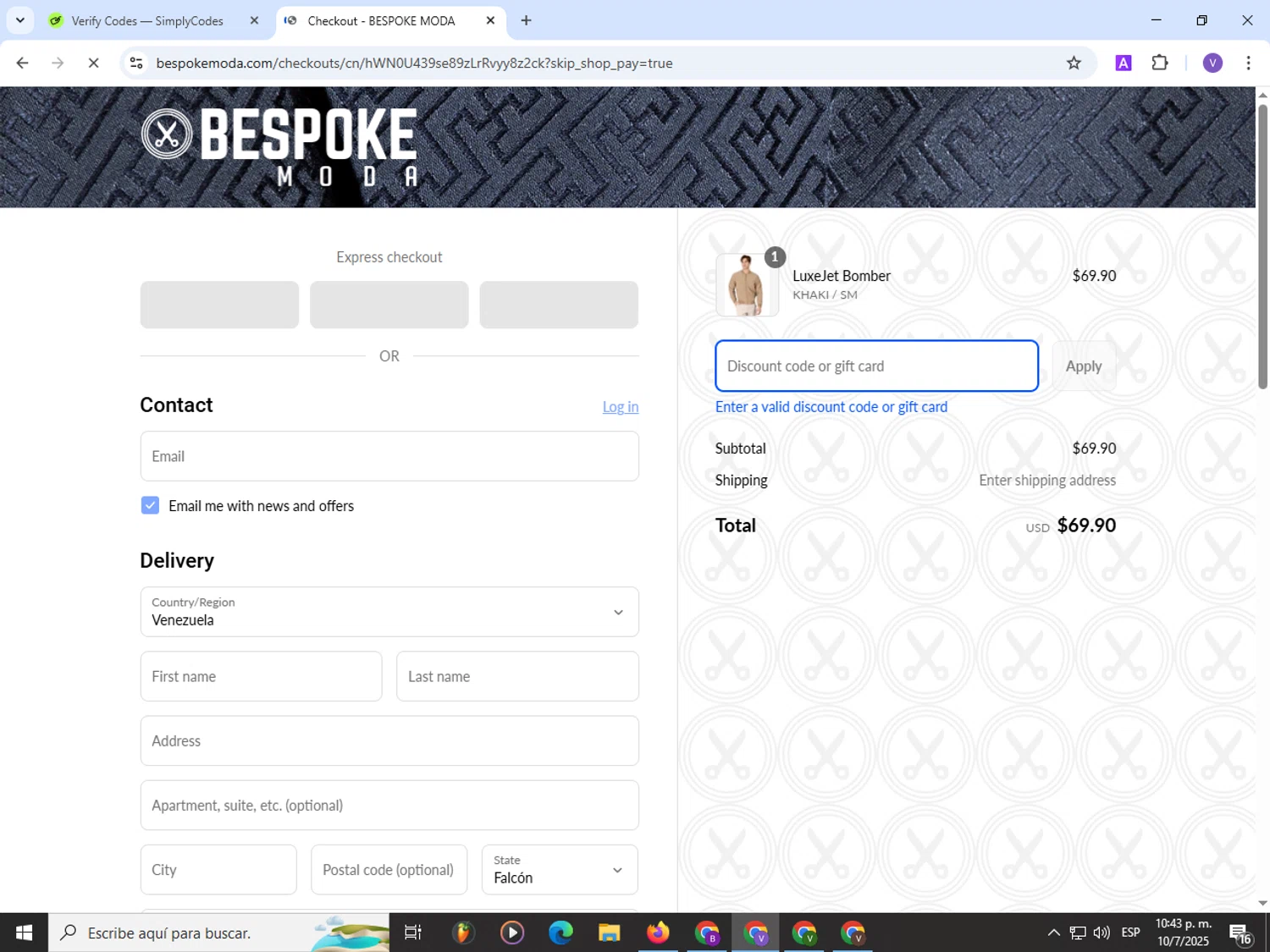Open the volume control in tray
This screenshot has height=952, width=1270.
pos(1102,933)
